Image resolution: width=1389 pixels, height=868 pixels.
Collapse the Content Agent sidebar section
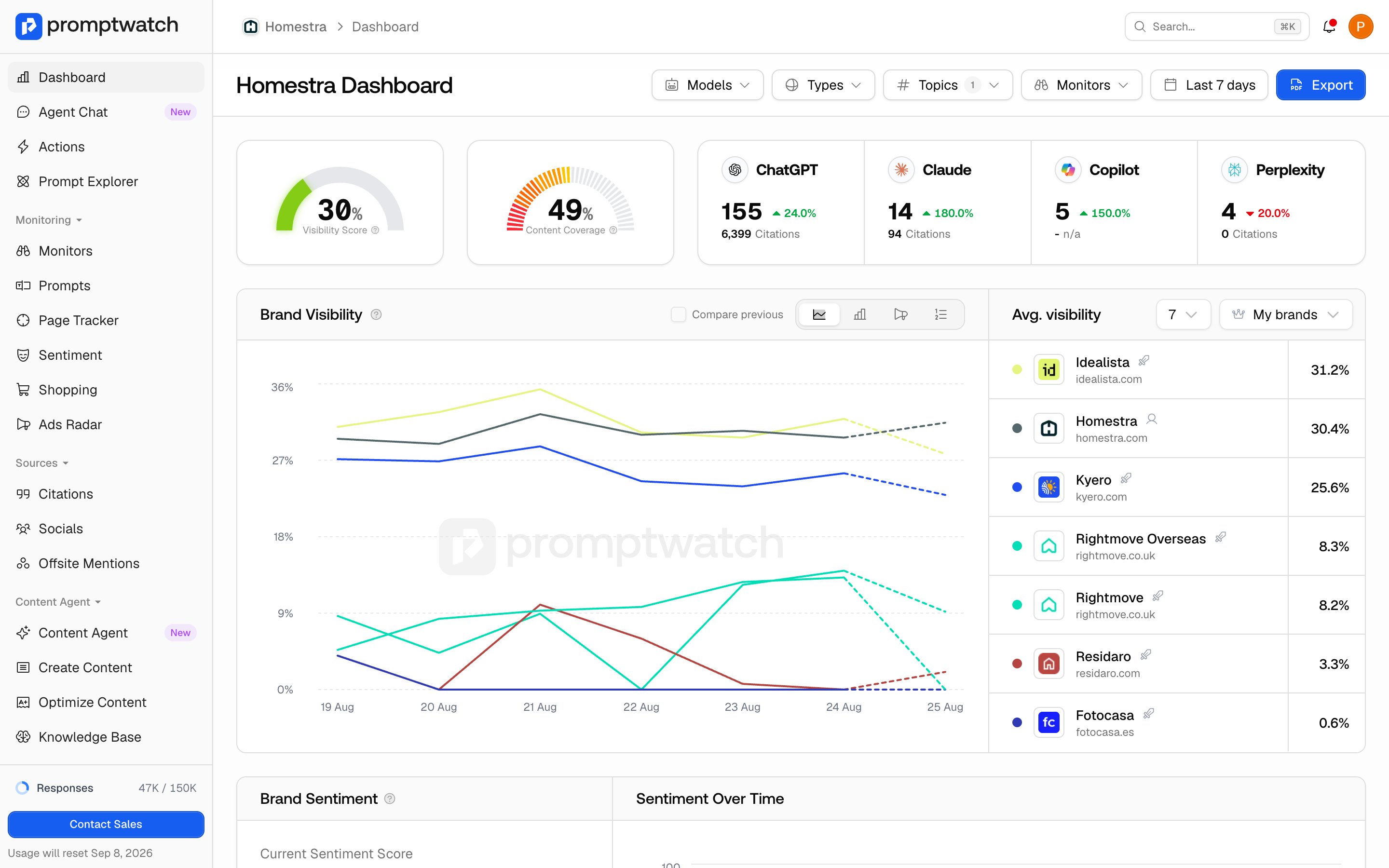(x=58, y=602)
